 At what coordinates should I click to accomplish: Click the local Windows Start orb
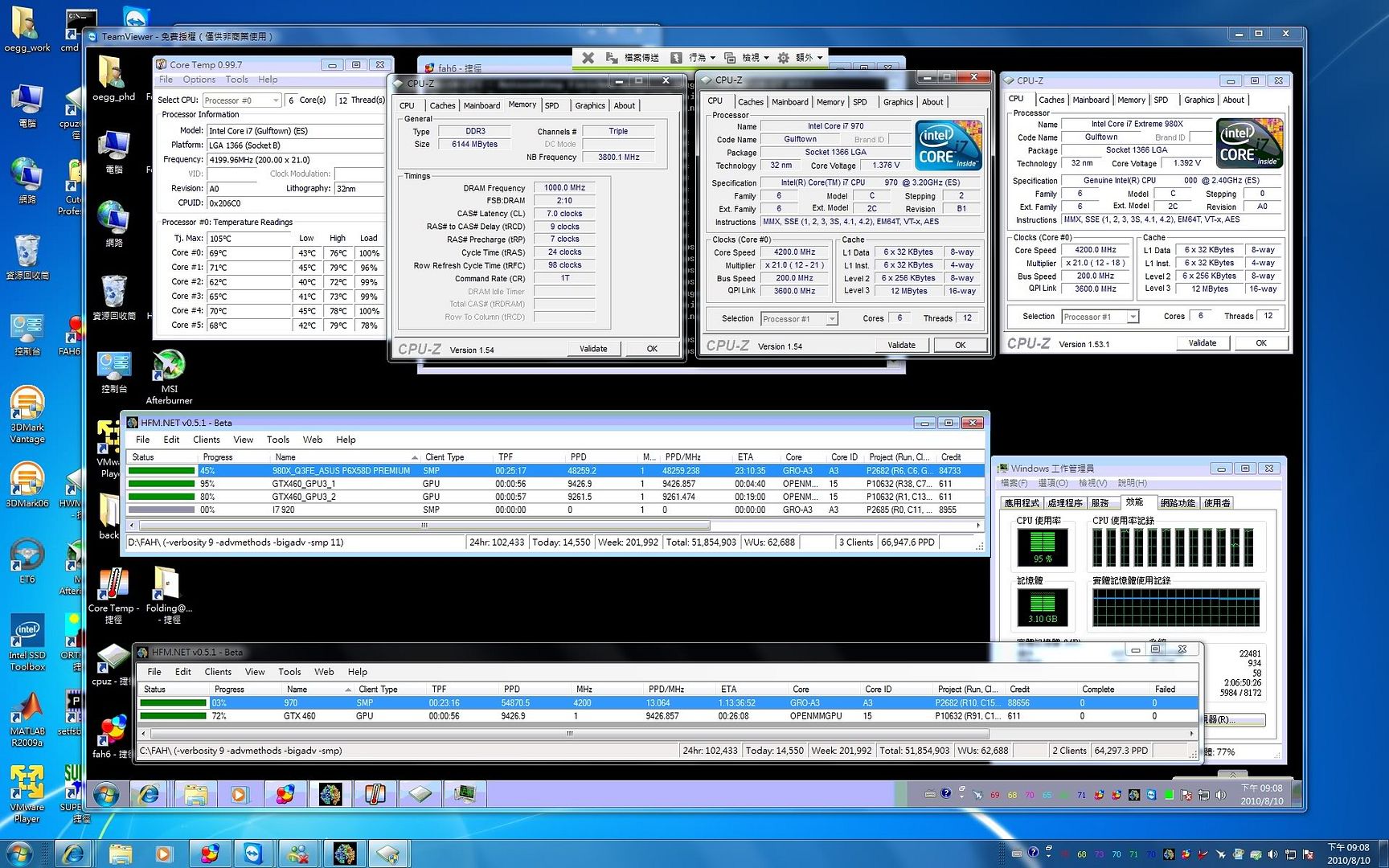pos(19,854)
